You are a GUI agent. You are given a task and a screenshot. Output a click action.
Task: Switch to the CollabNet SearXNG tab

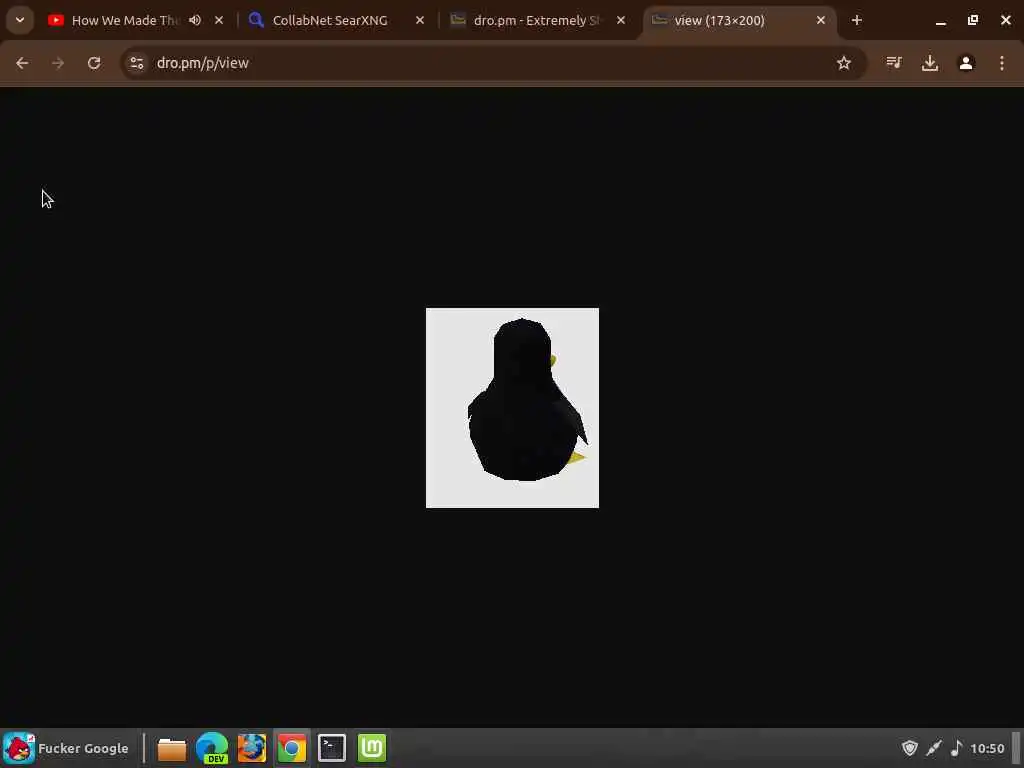pyautogui.click(x=330, y=20)
